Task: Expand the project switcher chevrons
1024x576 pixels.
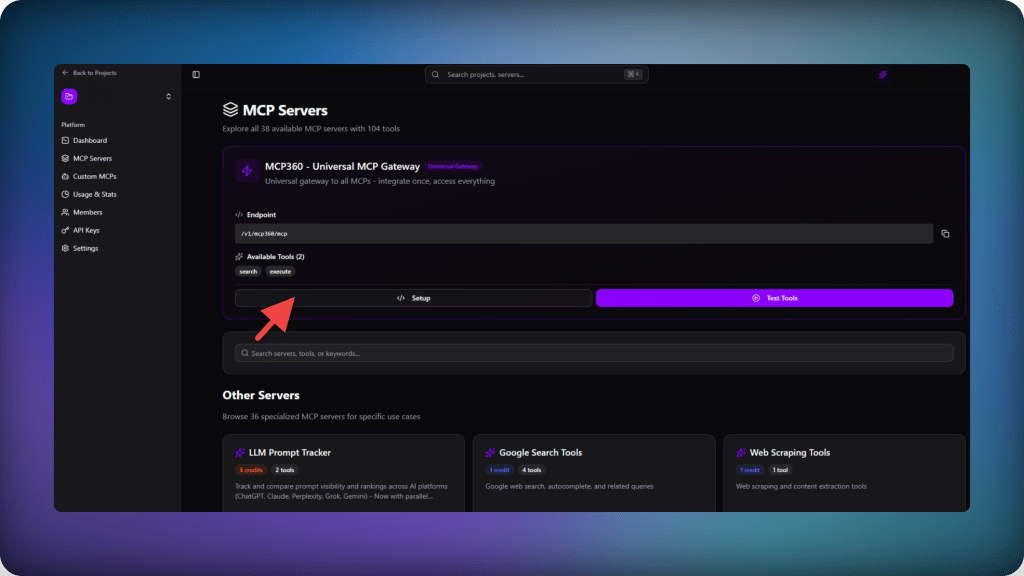Action: point(168,97)
